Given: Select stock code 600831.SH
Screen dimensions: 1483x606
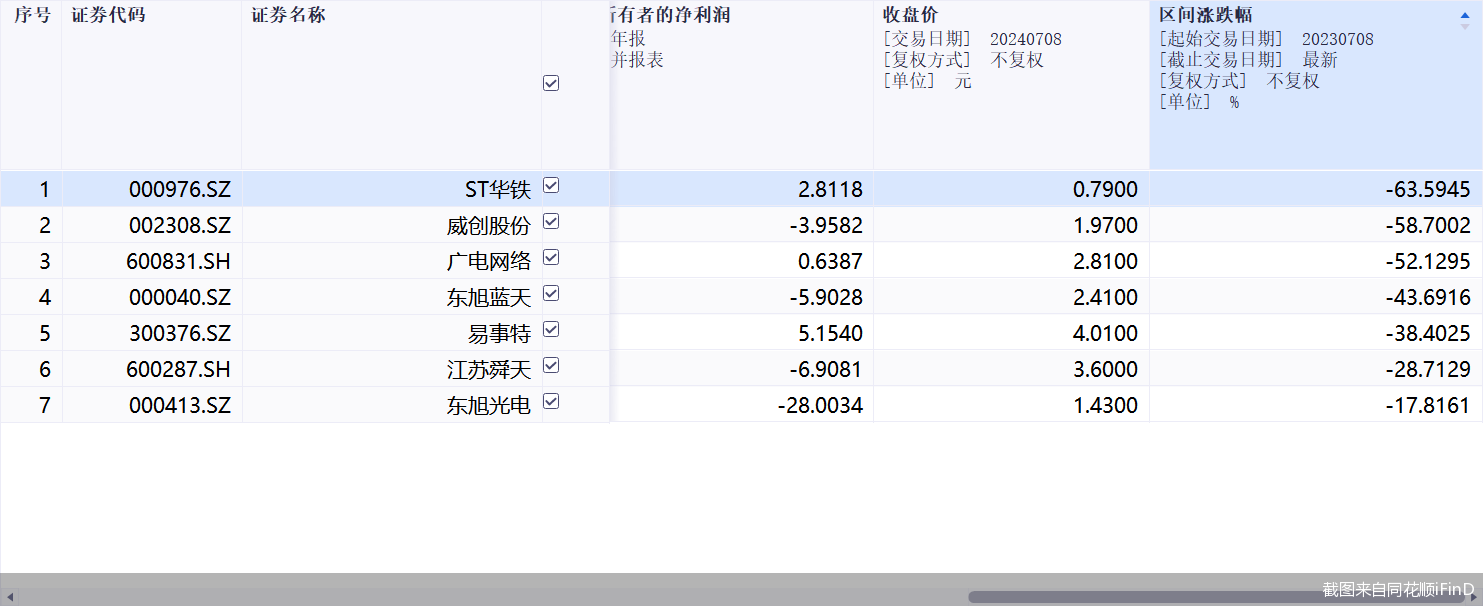Looking at the screenshot, I should point(178,262).
